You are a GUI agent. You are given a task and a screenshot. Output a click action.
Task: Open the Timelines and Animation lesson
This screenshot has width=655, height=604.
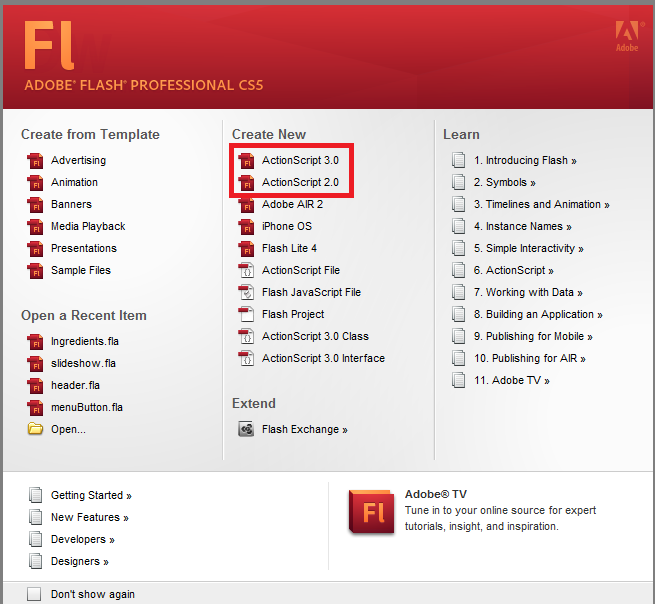(541, 204)
